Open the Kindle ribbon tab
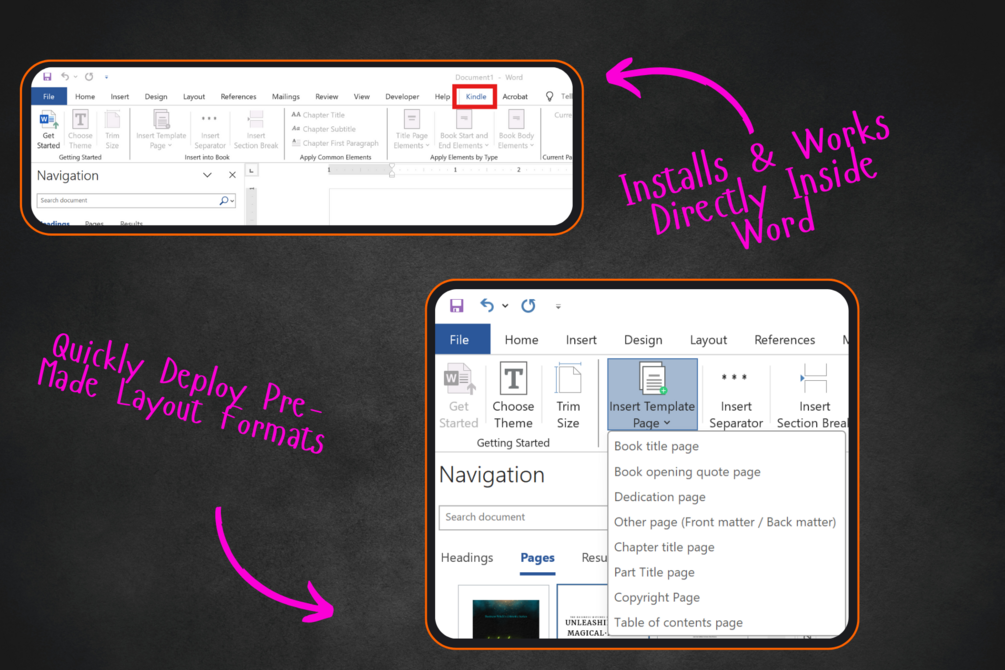 click(x=476, y=97)
